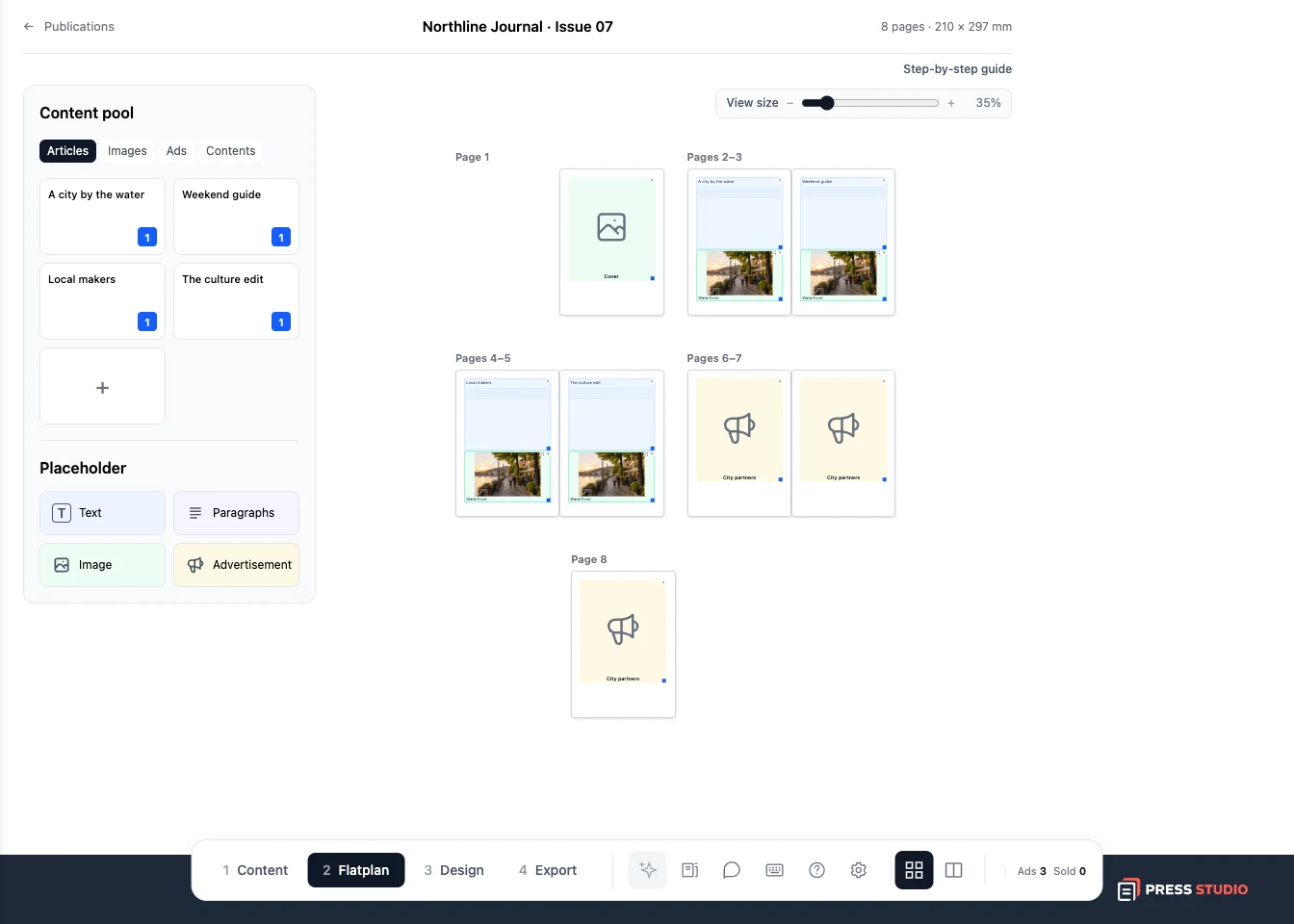Select the Text placeholder
This screenshot has height=924, width=1294.
coord(102,513)
